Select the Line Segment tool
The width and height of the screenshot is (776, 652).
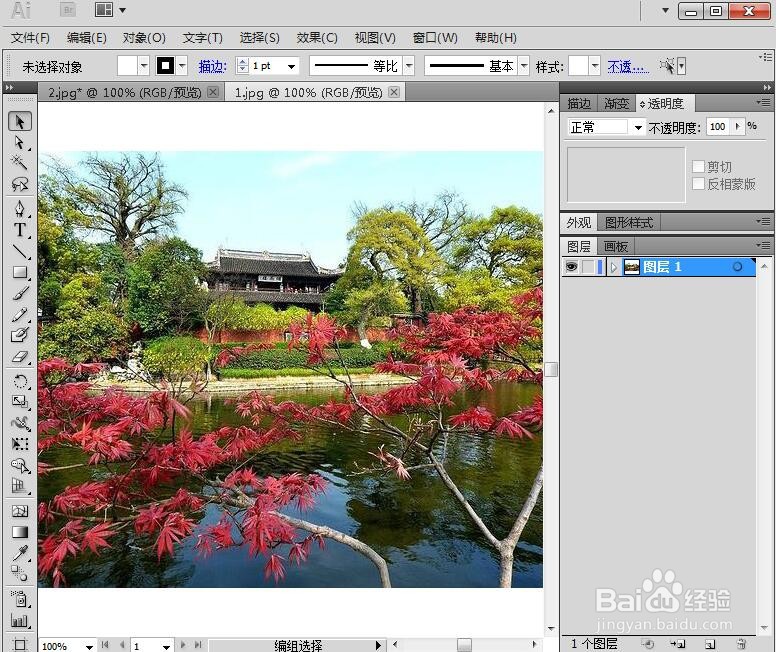(x=20, y=251)
